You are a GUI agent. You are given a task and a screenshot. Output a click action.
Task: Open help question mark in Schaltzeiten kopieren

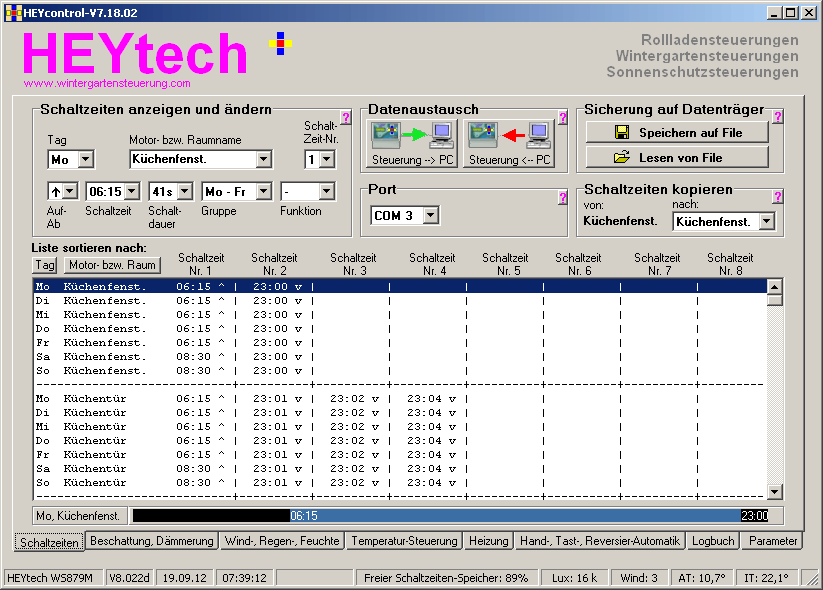click(778, 196)
